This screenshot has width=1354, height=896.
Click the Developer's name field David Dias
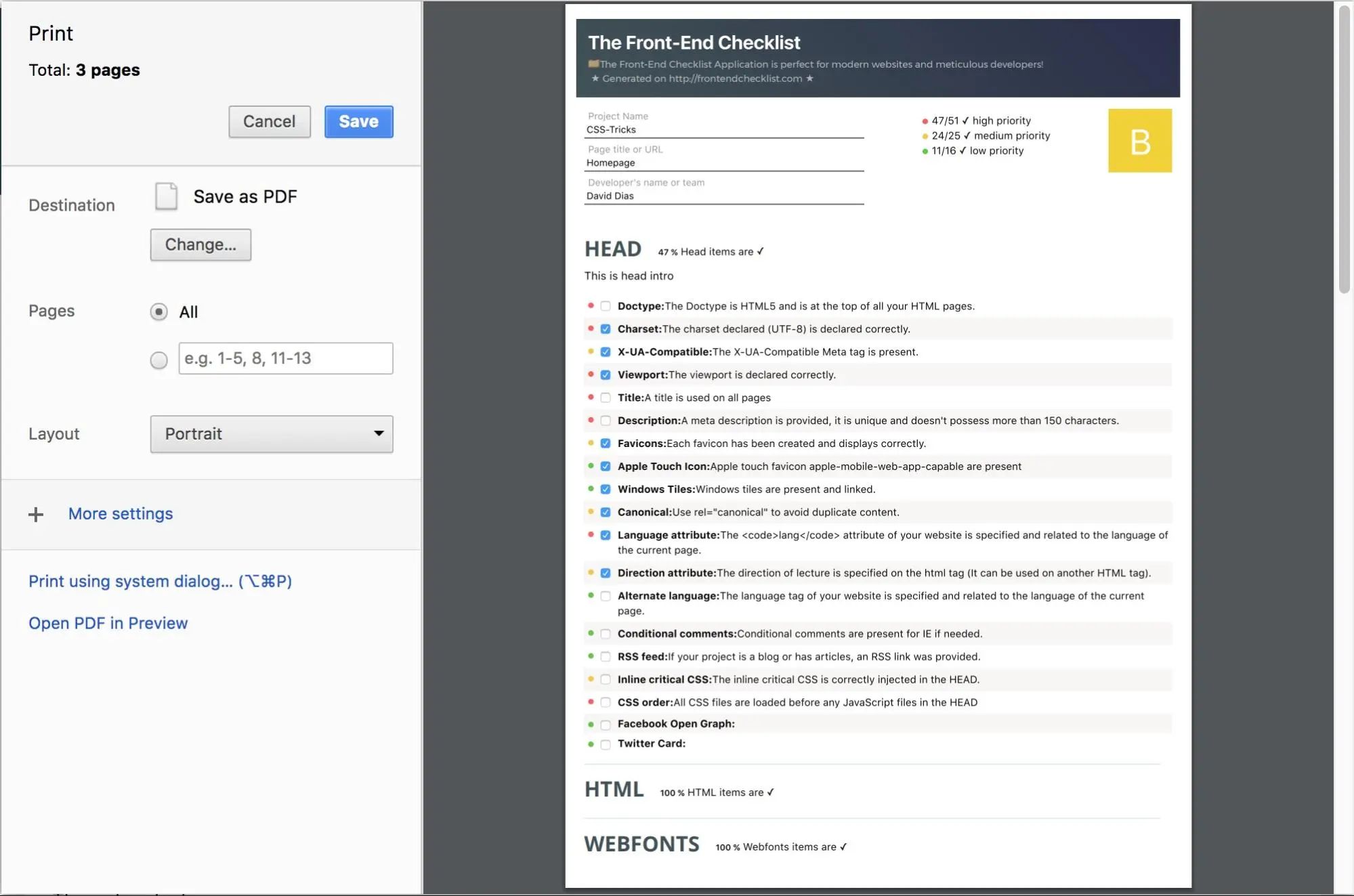tap(724, 196)
